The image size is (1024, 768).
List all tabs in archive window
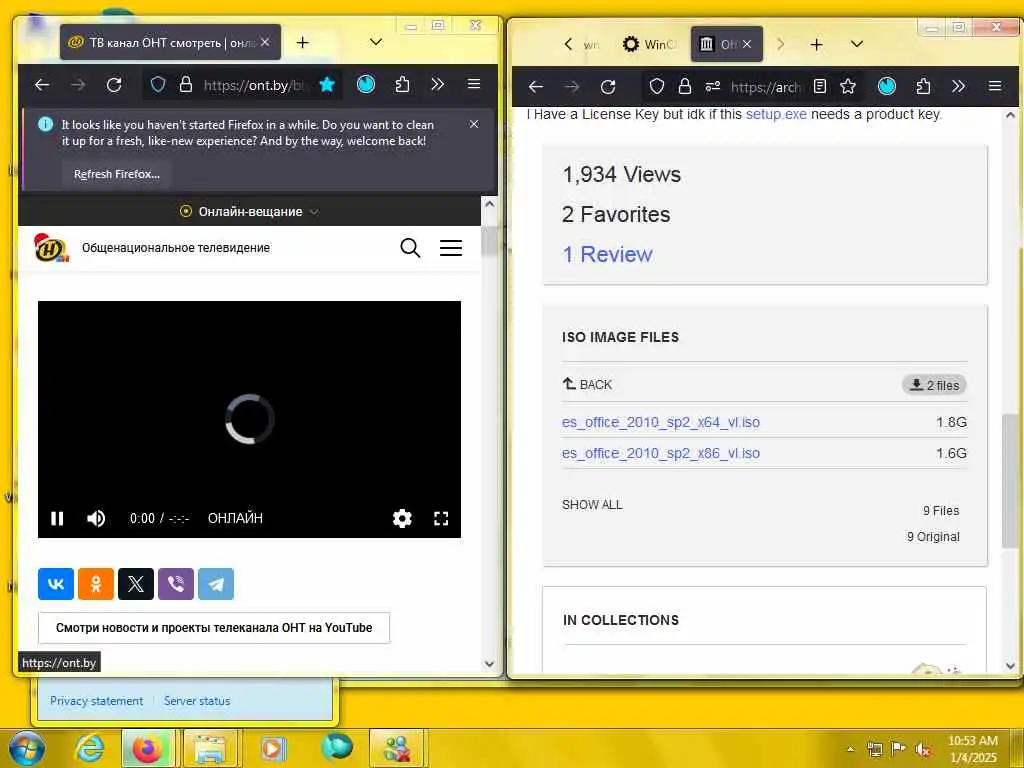click(x=857, y=44)
